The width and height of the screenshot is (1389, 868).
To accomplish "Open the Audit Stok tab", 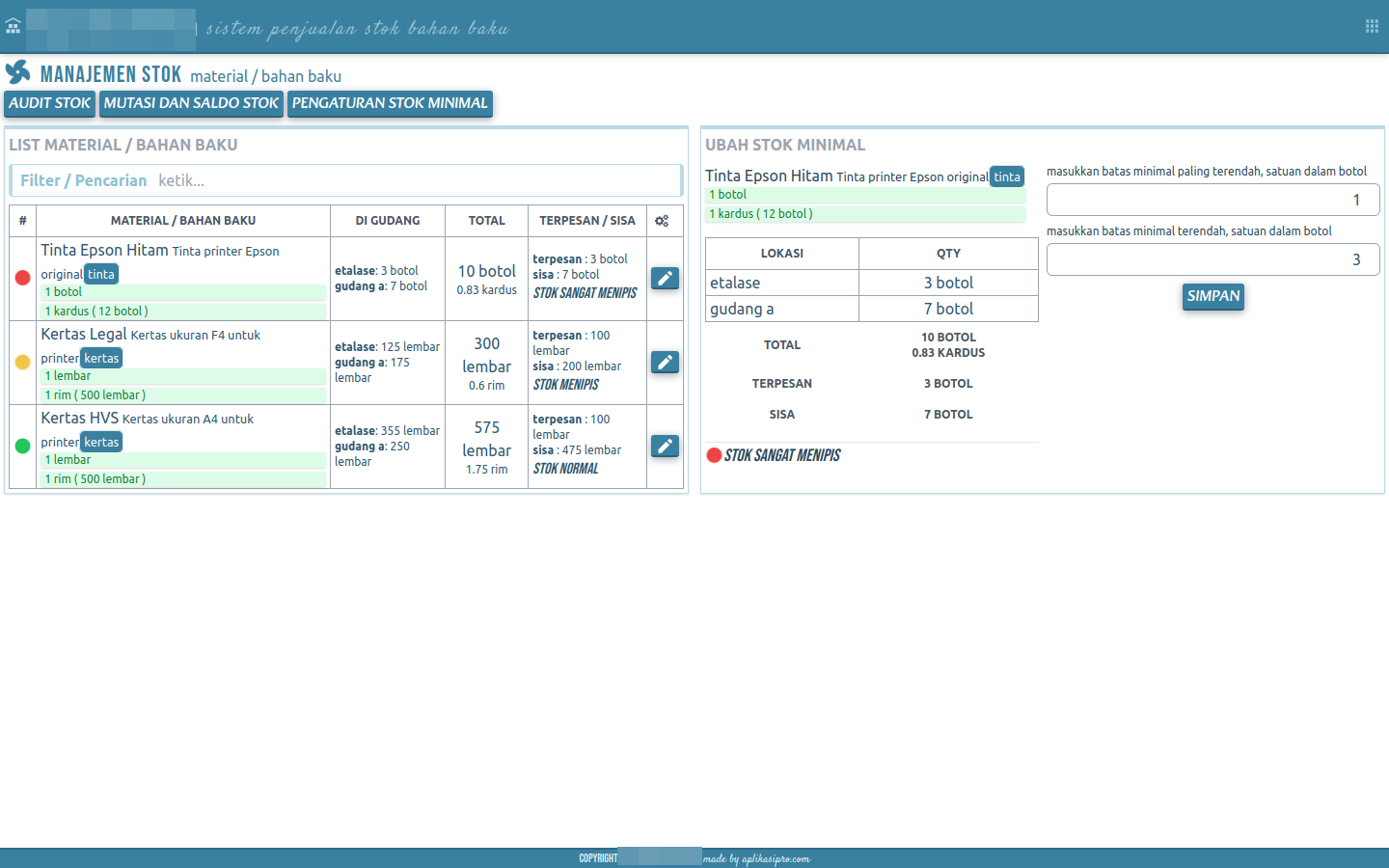I will coord(49,103).
